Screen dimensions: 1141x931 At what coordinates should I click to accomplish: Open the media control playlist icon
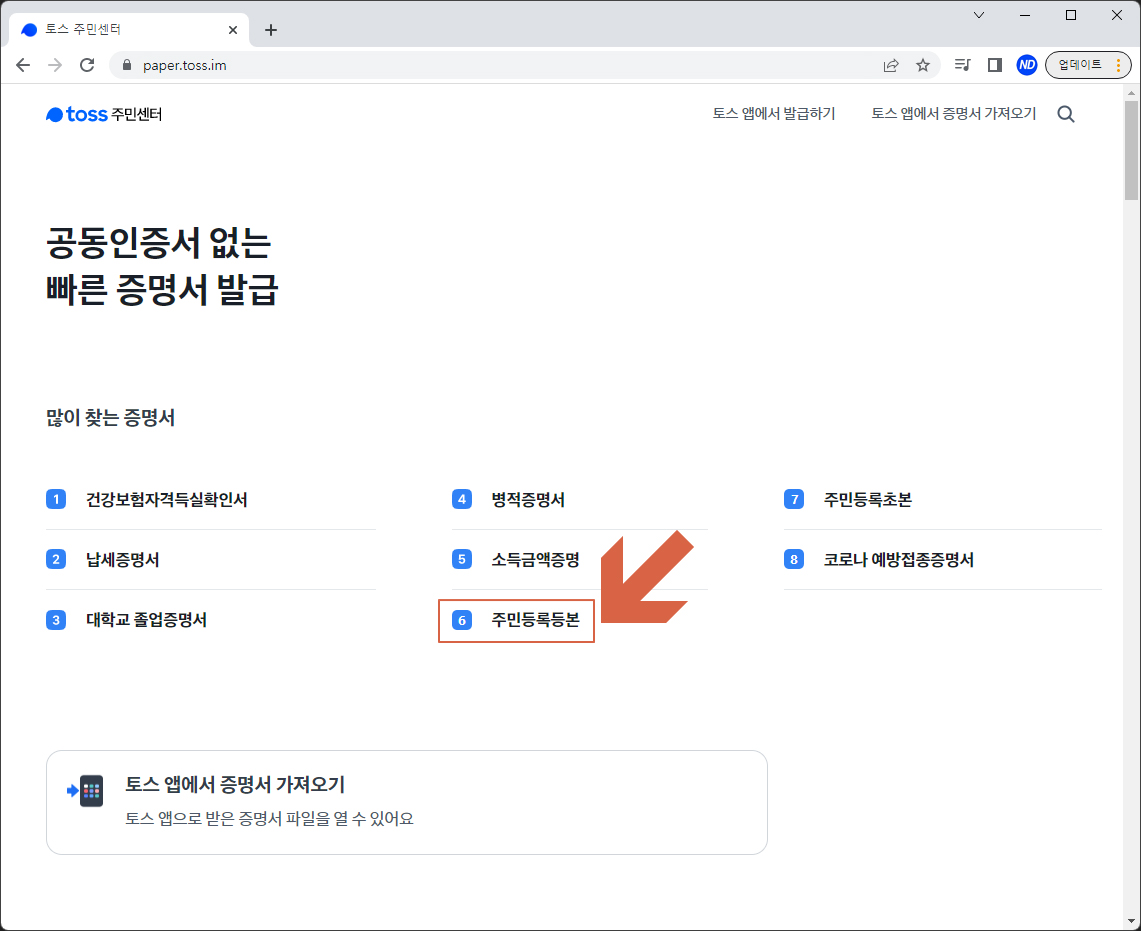[x=963, y=65]
